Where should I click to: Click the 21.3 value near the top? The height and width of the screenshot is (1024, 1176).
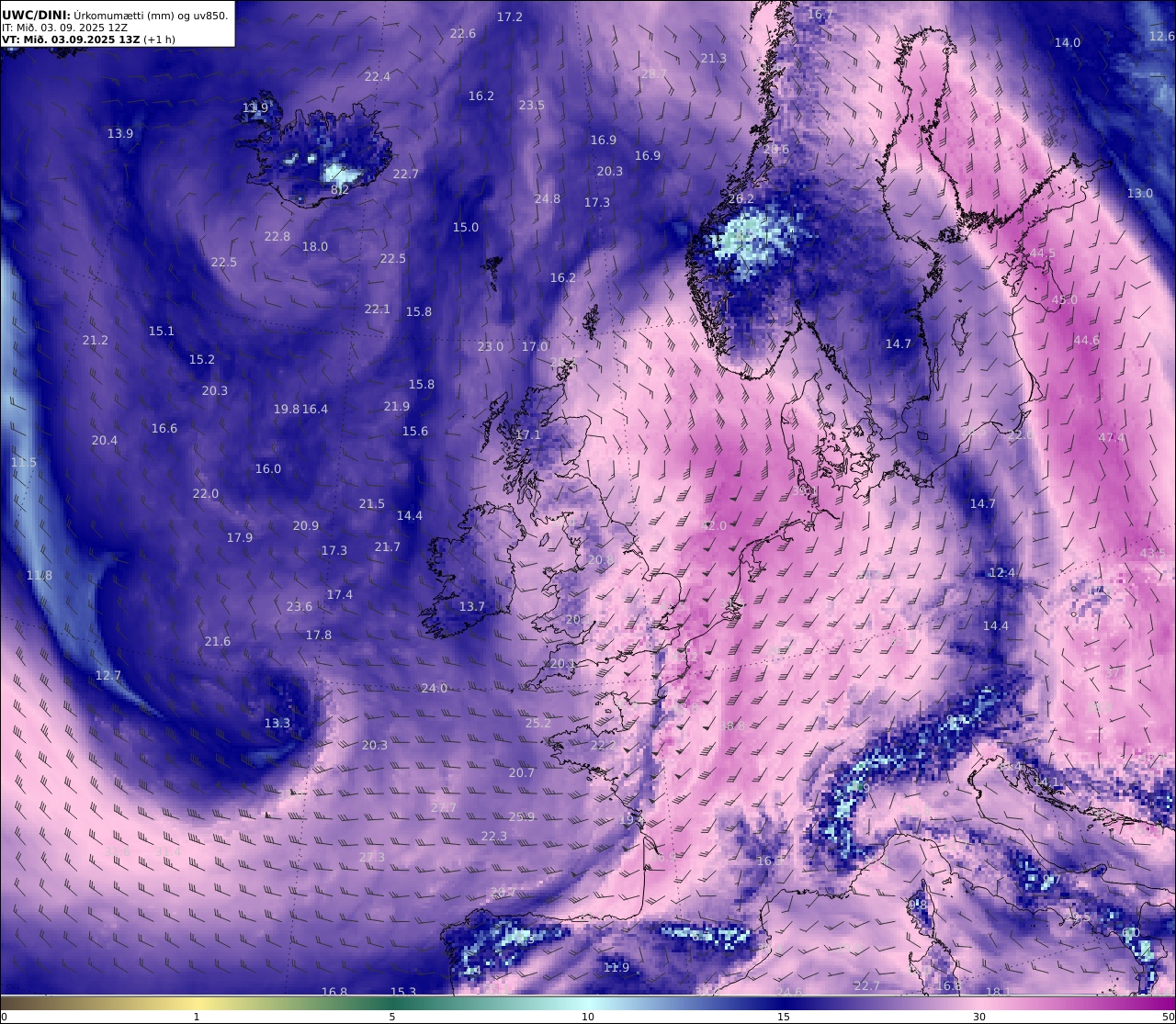click(x=714, y=58)
